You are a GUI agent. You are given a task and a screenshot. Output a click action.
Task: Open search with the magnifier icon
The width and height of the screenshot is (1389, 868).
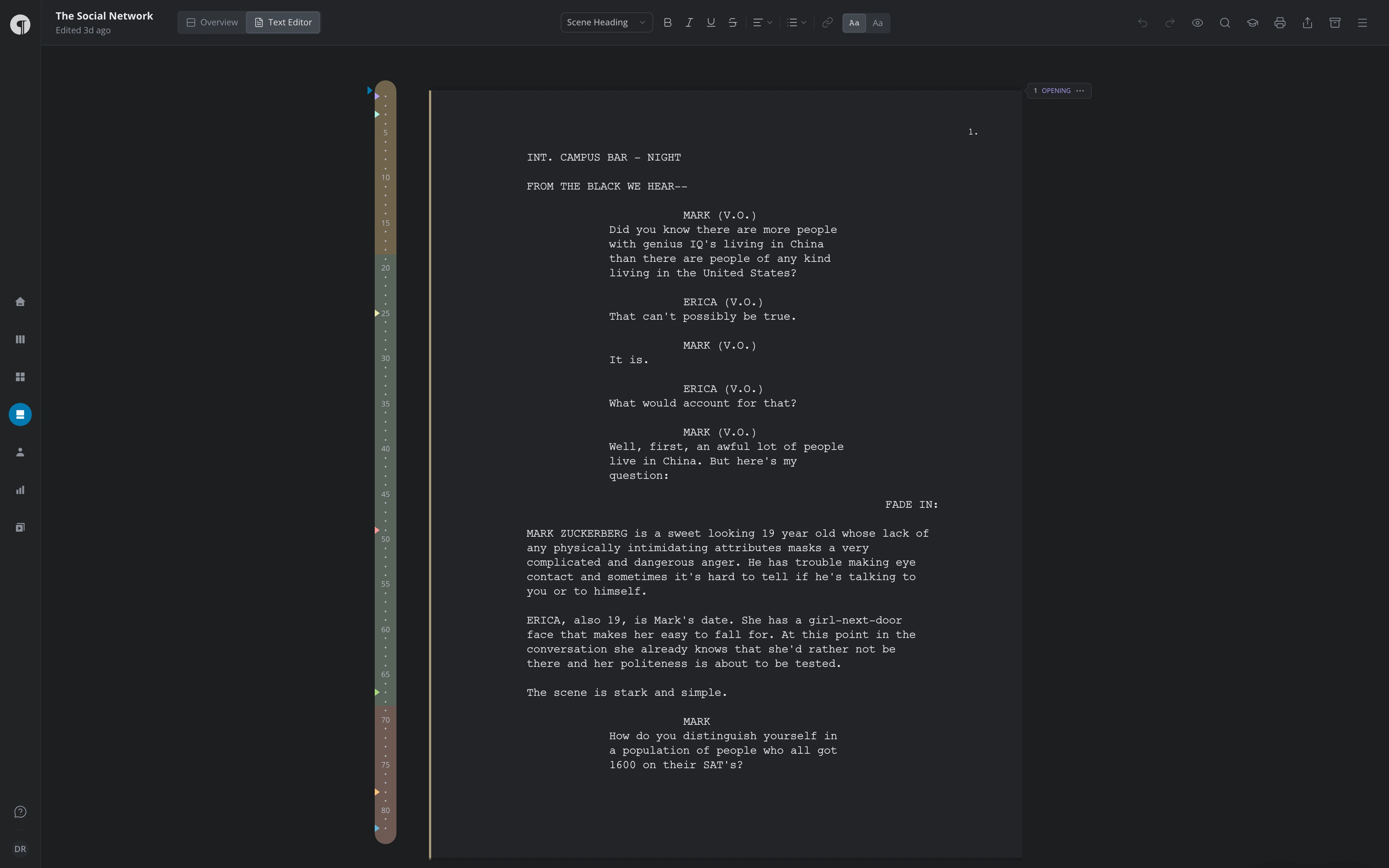coord(1225,22)
